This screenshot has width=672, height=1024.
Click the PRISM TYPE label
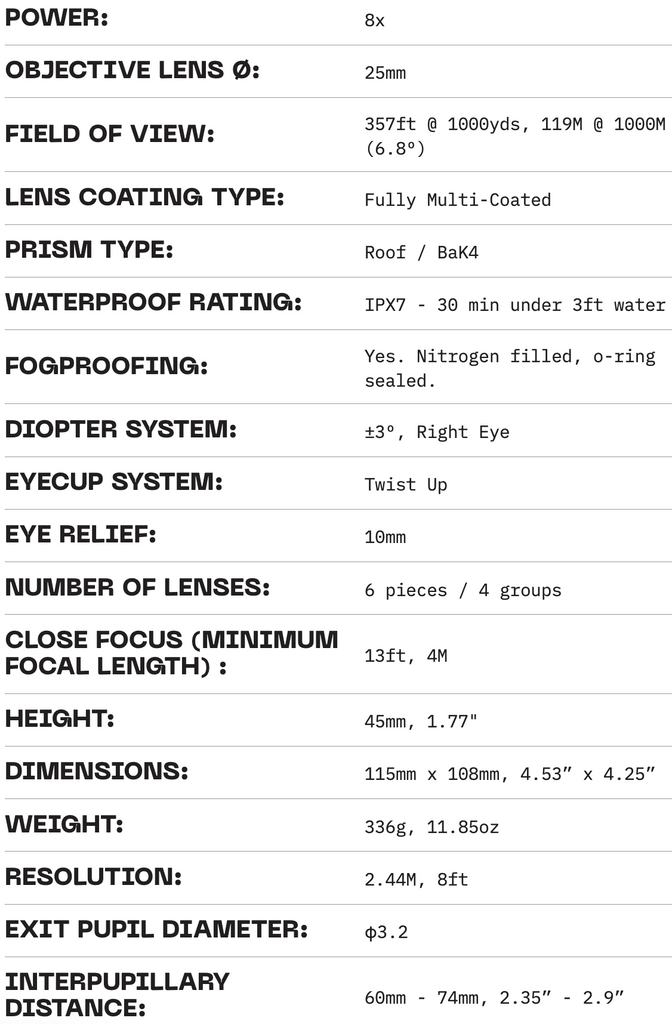click(89, 250)
